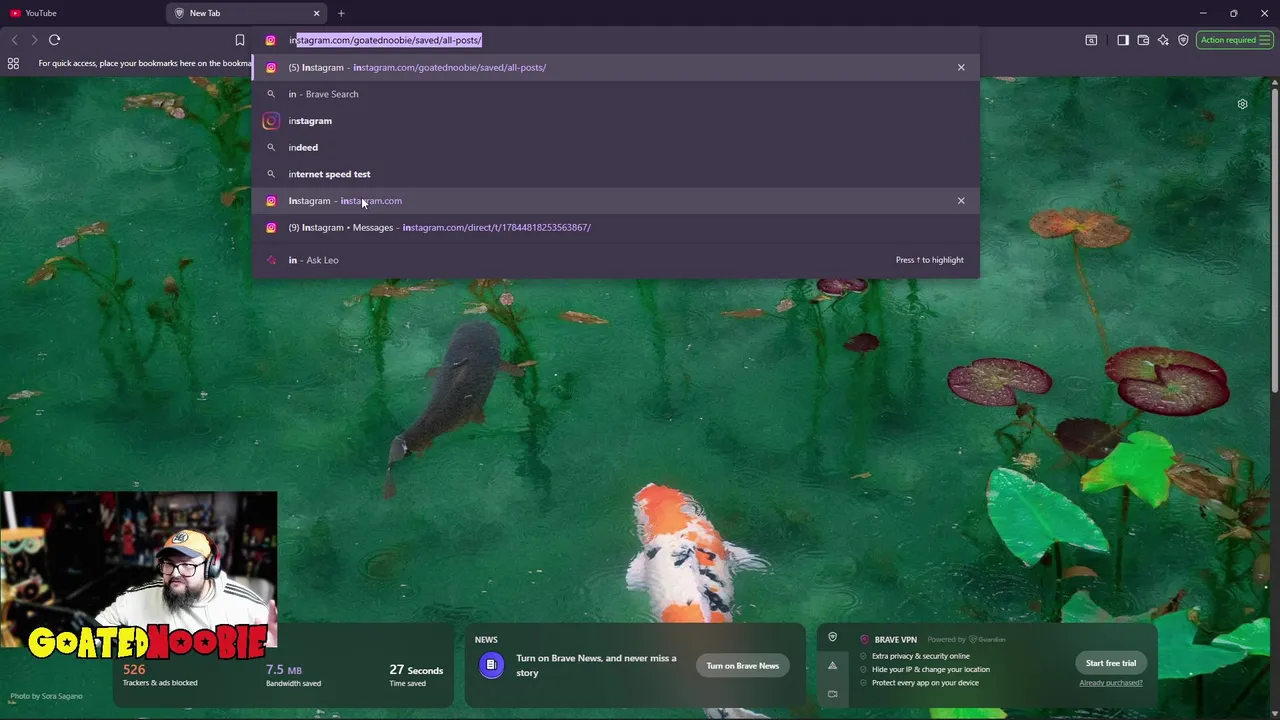Viewport: 1280px width, 720px height.
Task: Select the Talk camera tab in widget
Action: 832,693
